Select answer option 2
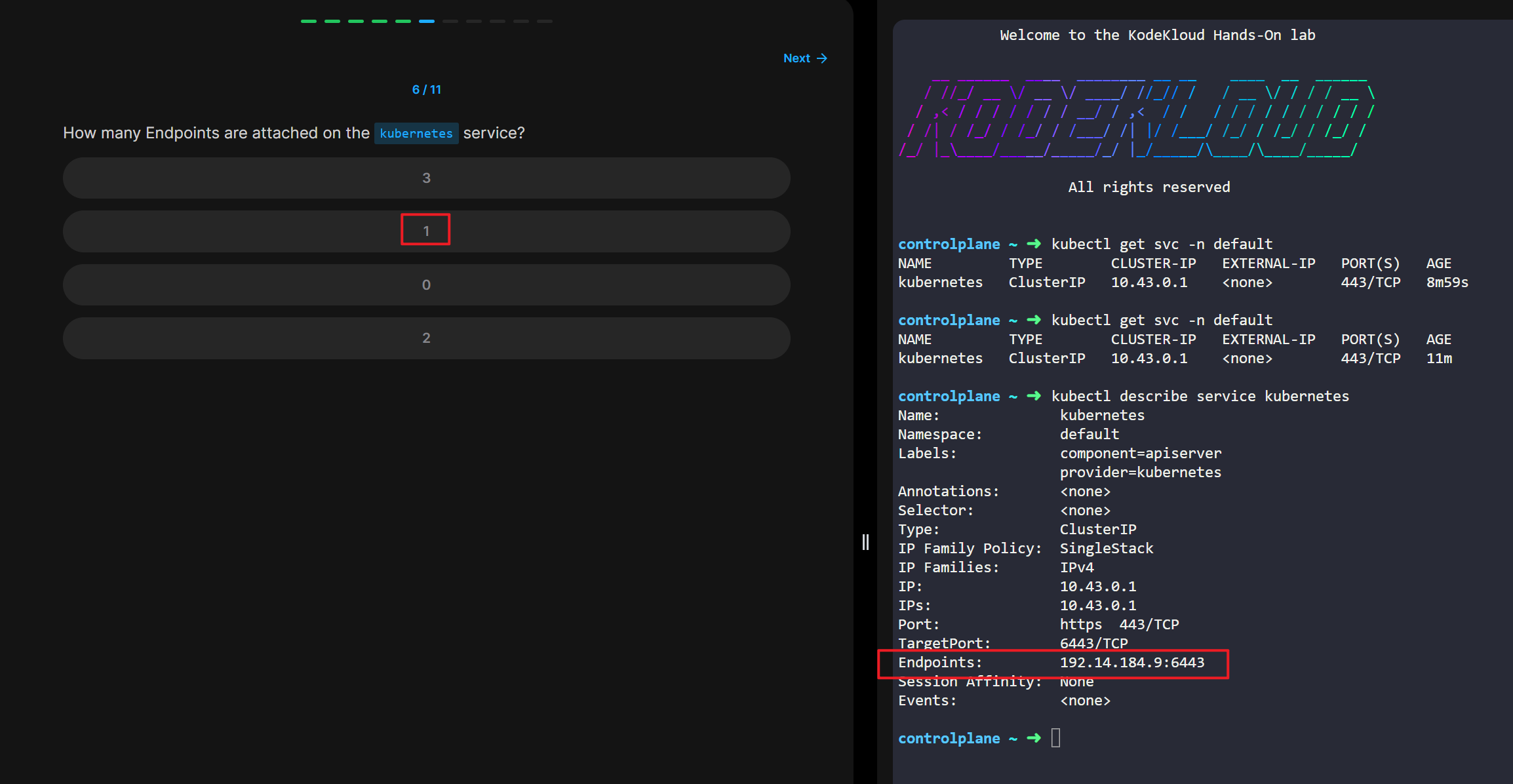This screenshot has height=784, width=1513. pos(426,338)
